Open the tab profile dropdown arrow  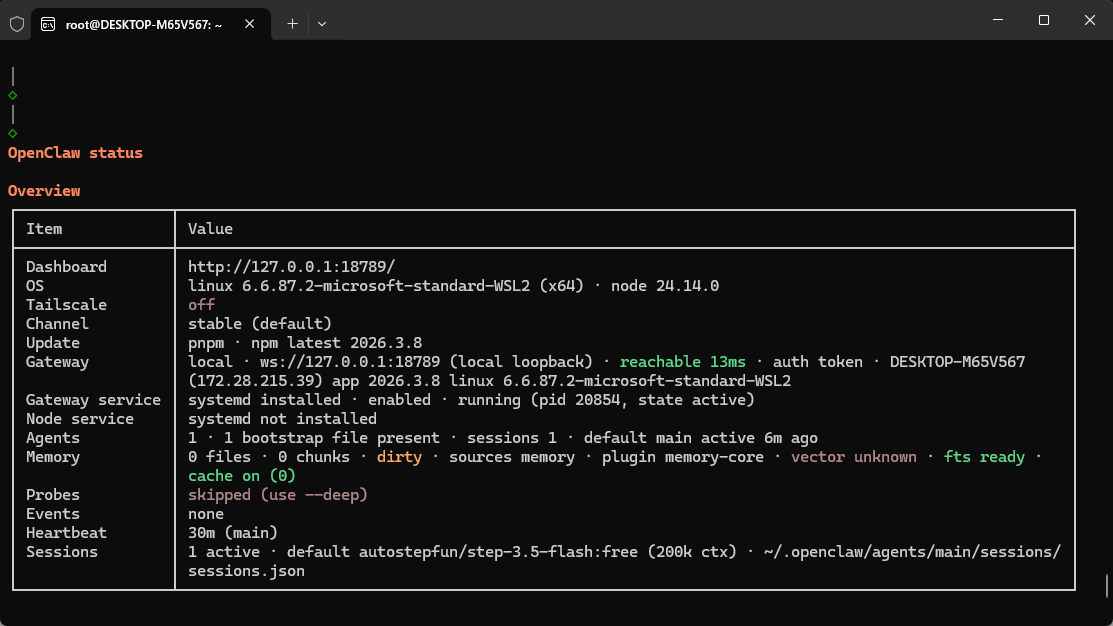[322, 24]
